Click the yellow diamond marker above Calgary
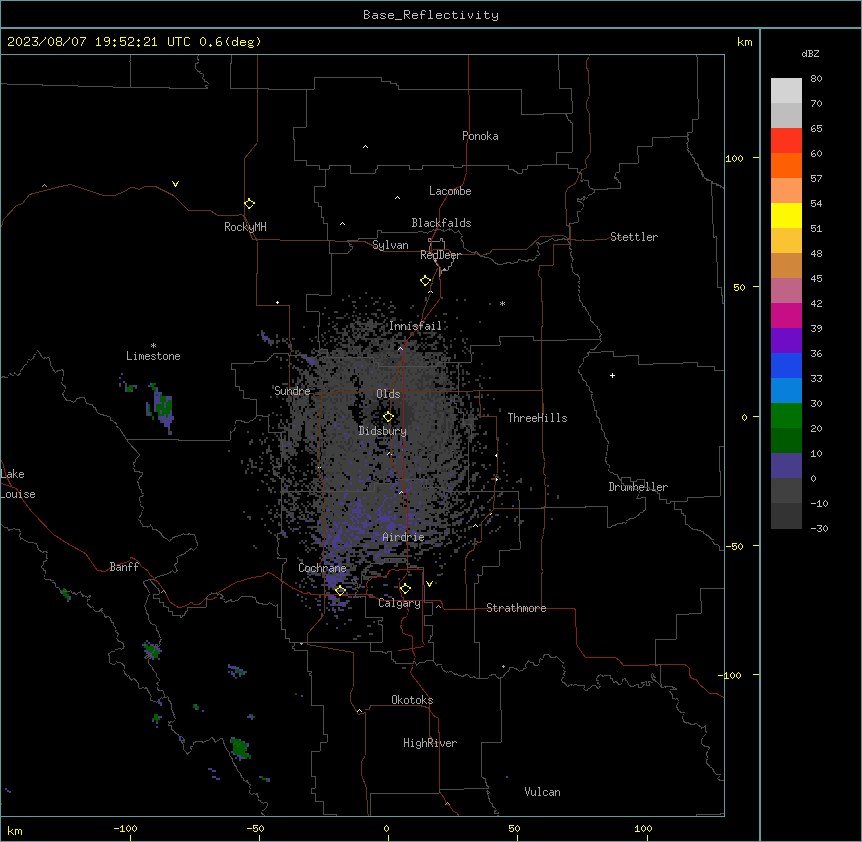 click(405, 589)
